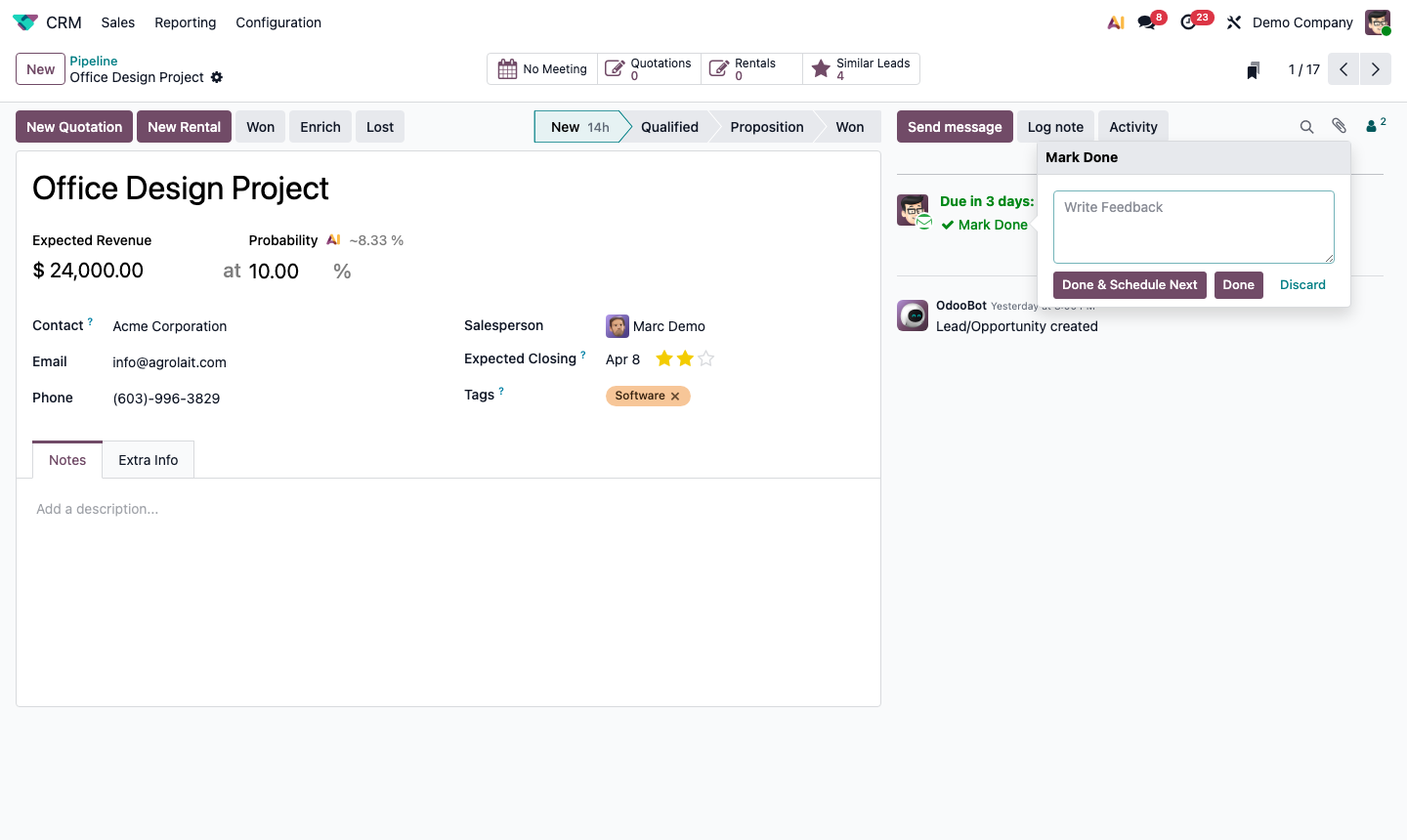Mark the opportunity as Lost
The height and width of the screenshot is (840, 1407).
[379, 126]
